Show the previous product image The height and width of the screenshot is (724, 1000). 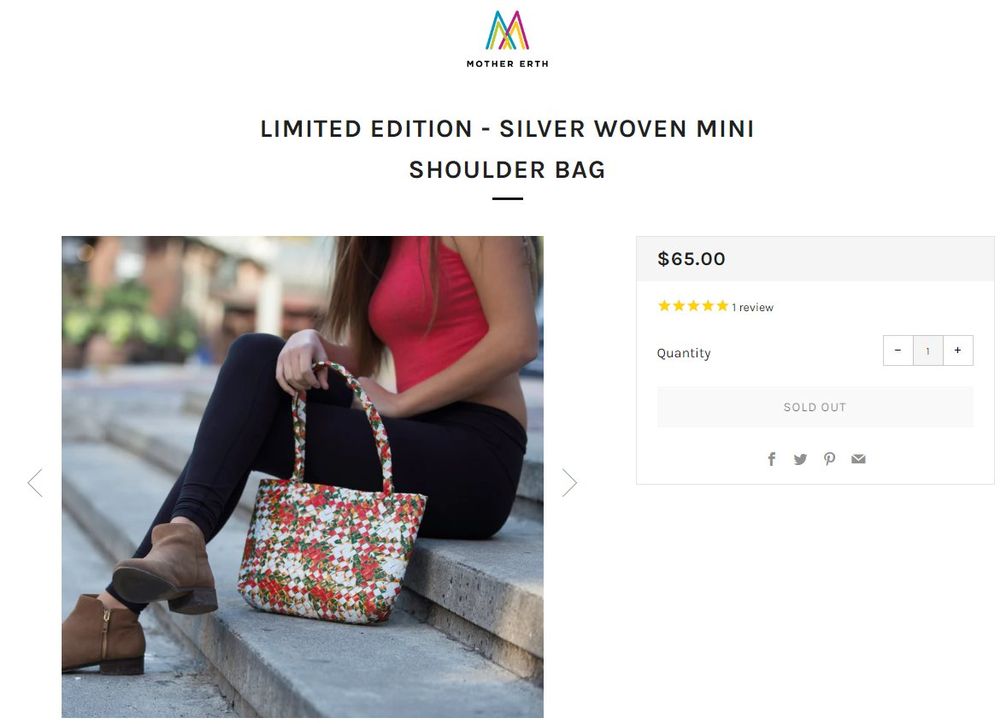point(35,483)
